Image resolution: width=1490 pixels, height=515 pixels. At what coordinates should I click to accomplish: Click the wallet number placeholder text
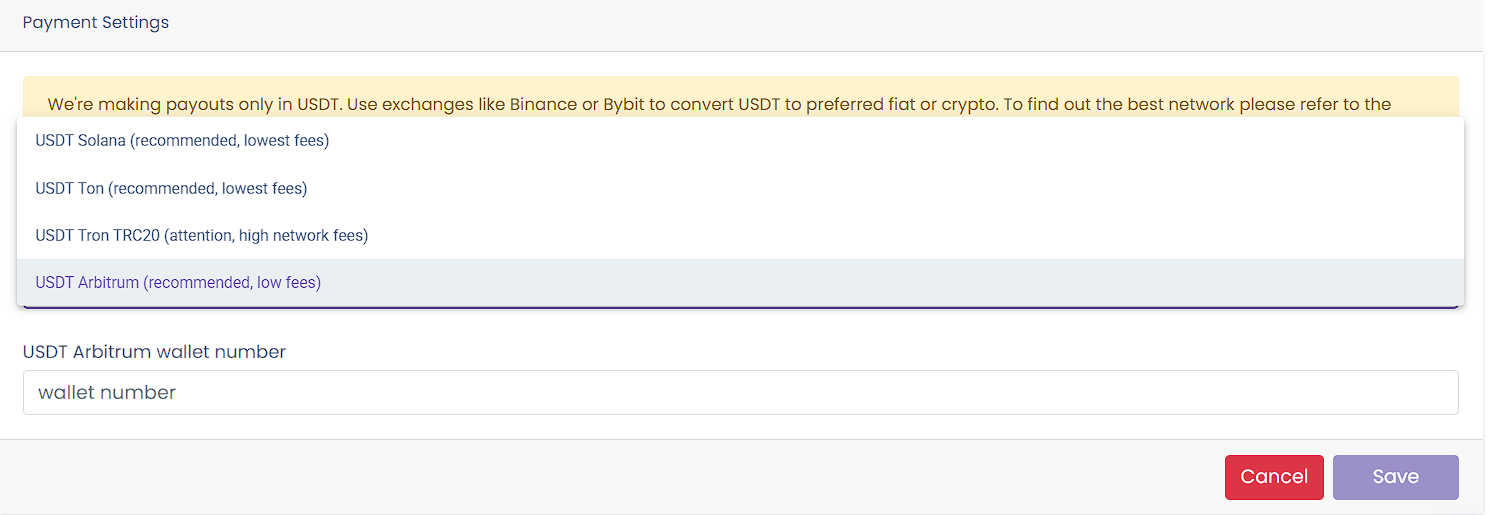(107, 393)
